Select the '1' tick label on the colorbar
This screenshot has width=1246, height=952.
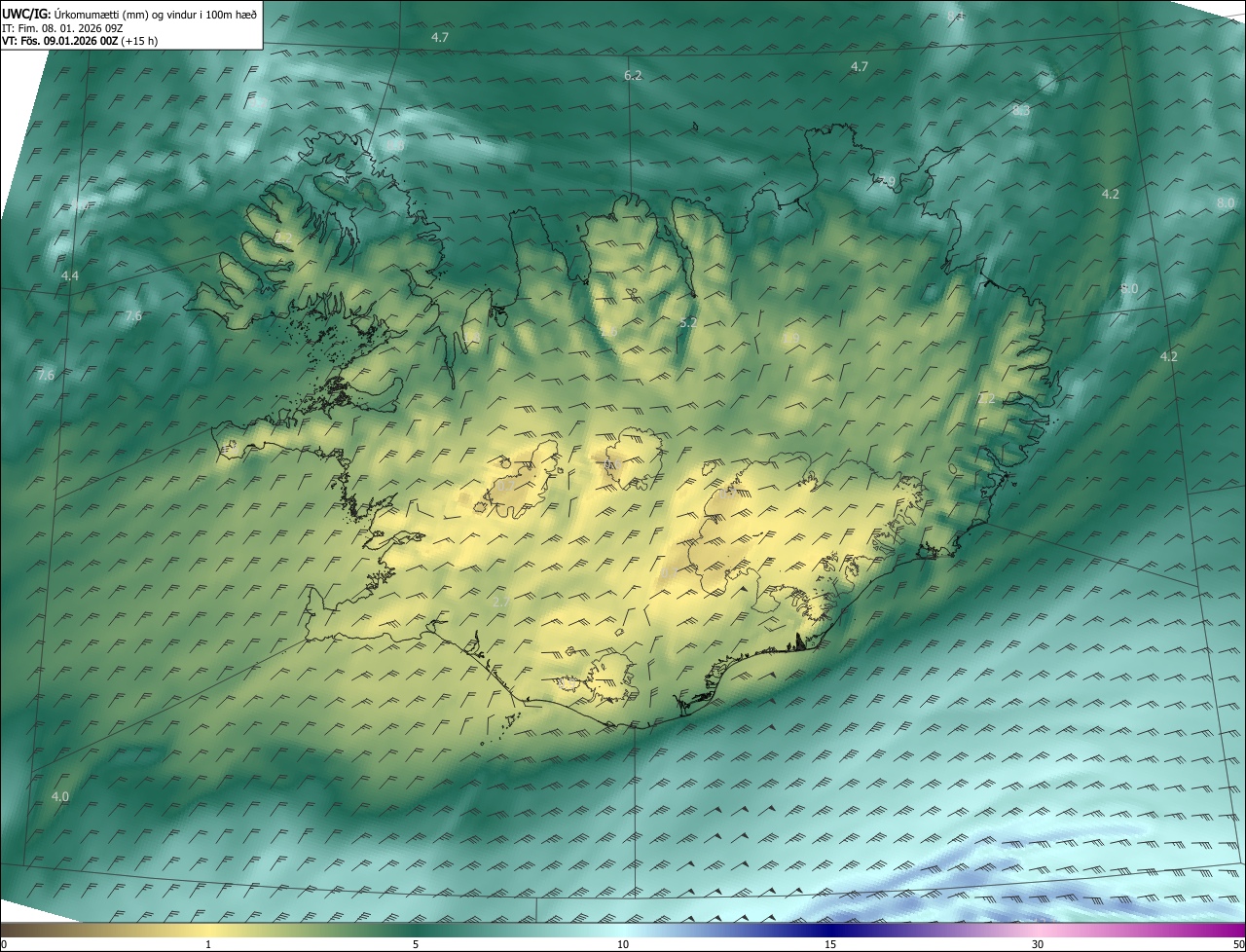tap(208, 944)
